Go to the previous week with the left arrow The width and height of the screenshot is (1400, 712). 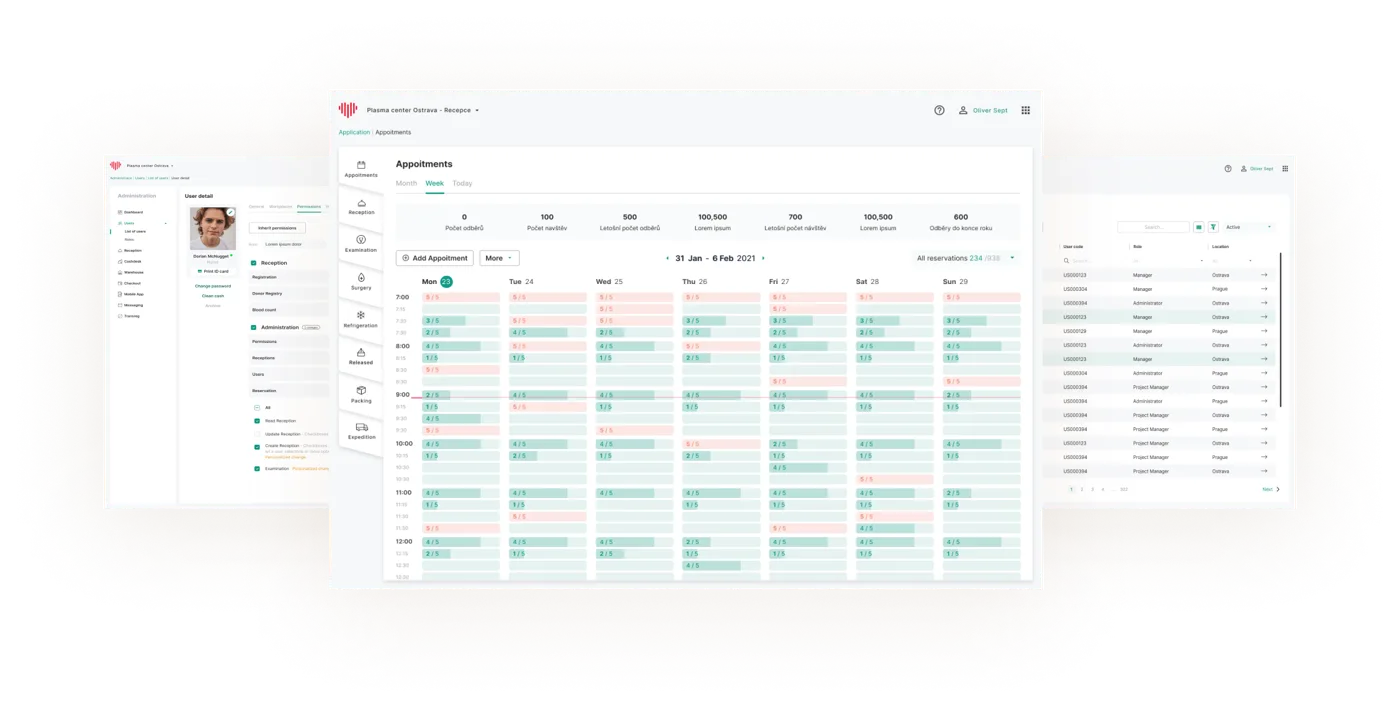667,258
